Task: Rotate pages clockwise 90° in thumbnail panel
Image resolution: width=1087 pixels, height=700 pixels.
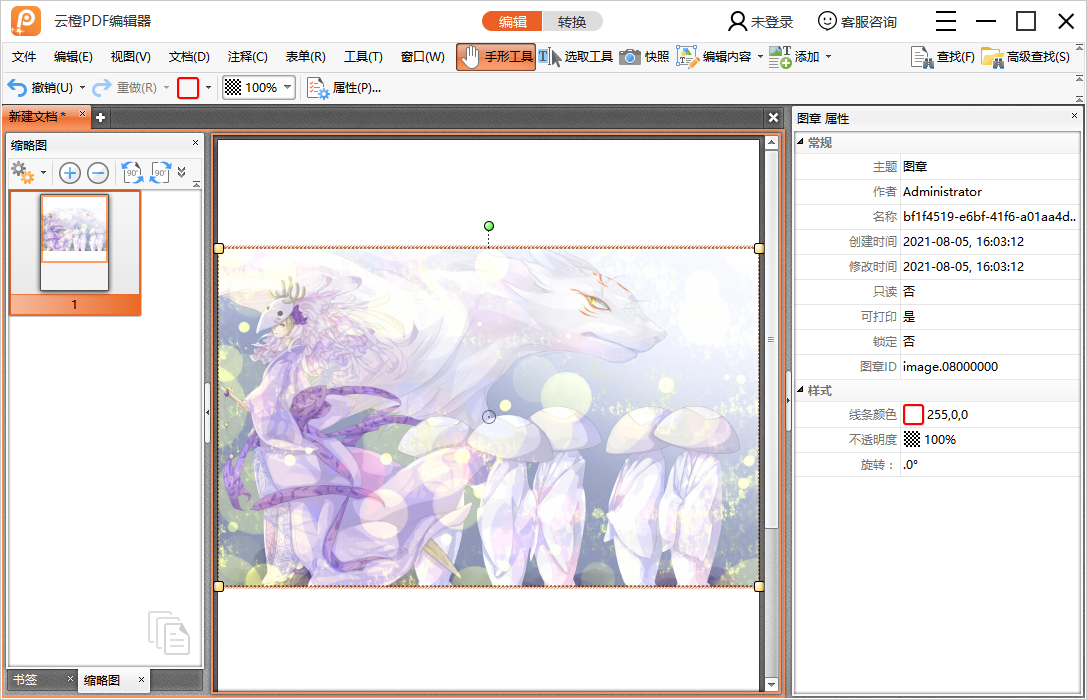Action: click(x=160, y=173)
